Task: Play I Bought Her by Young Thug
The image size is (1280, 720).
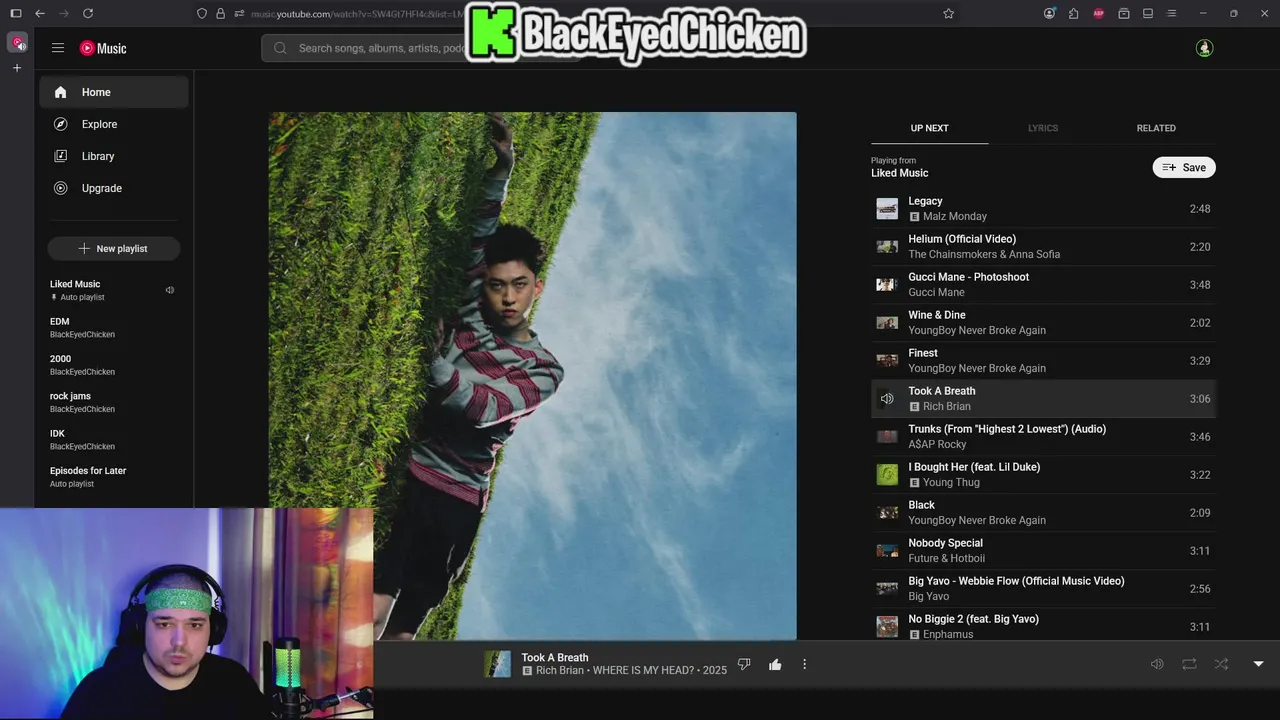Action: point(1043,475)
